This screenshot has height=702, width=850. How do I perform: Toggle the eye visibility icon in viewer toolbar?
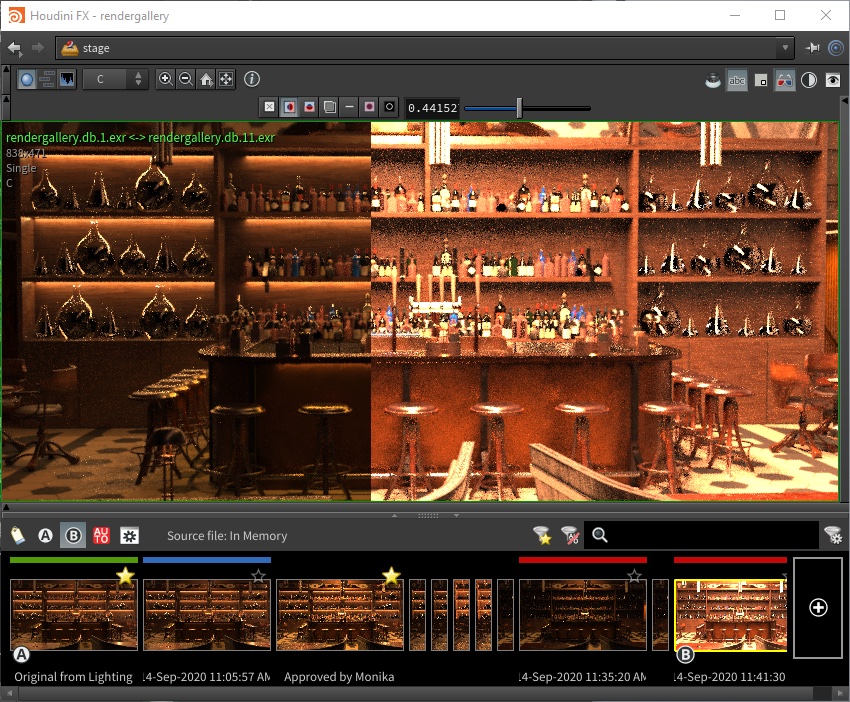[832, 81]
